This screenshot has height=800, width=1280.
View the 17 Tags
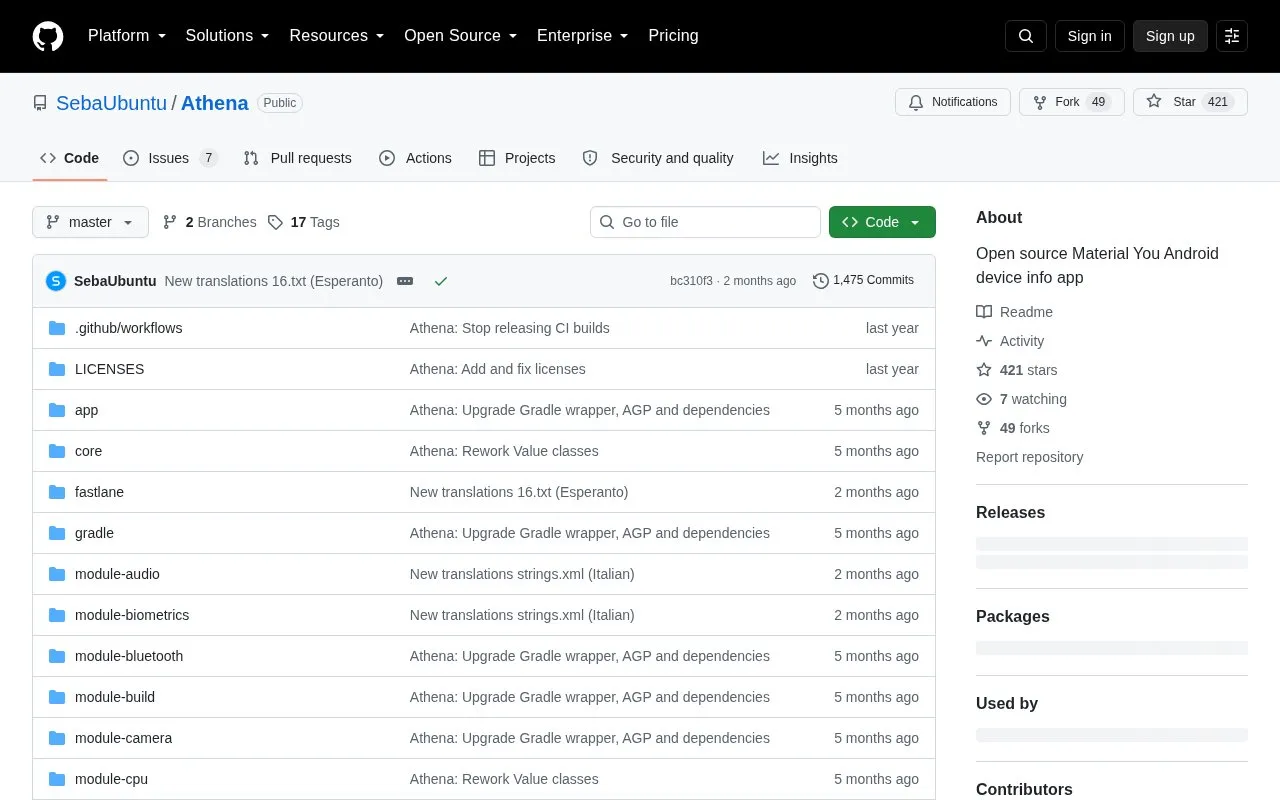(x=304, y=222)
